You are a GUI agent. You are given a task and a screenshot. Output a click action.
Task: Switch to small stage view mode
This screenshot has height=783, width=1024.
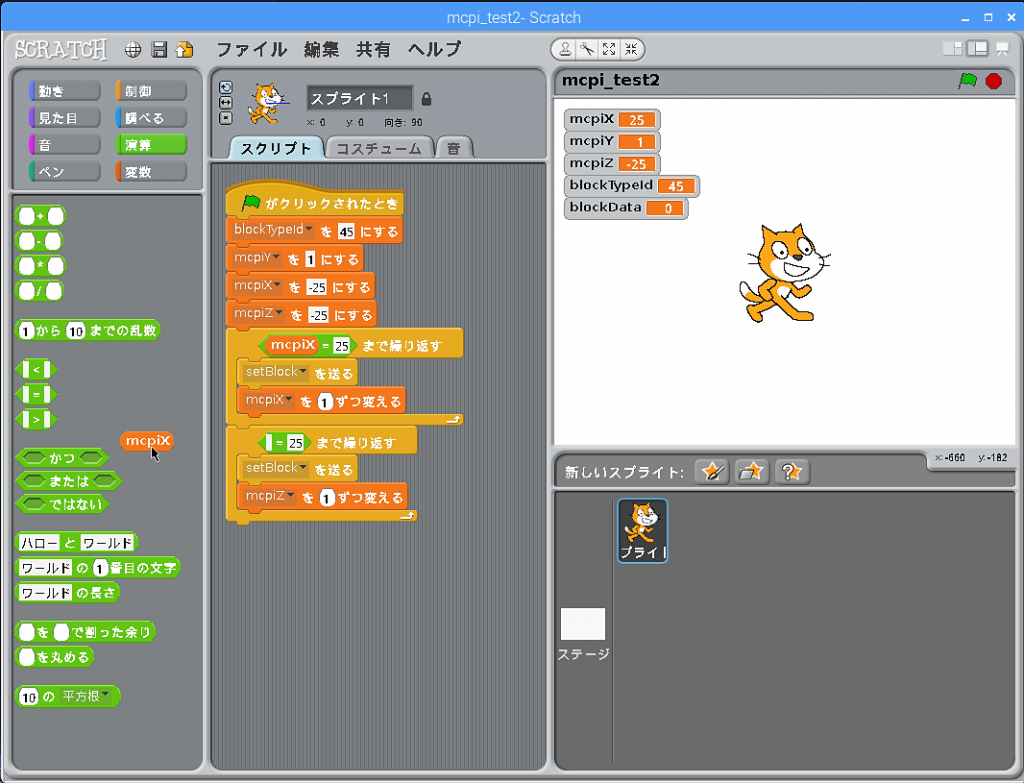(952, 48)
